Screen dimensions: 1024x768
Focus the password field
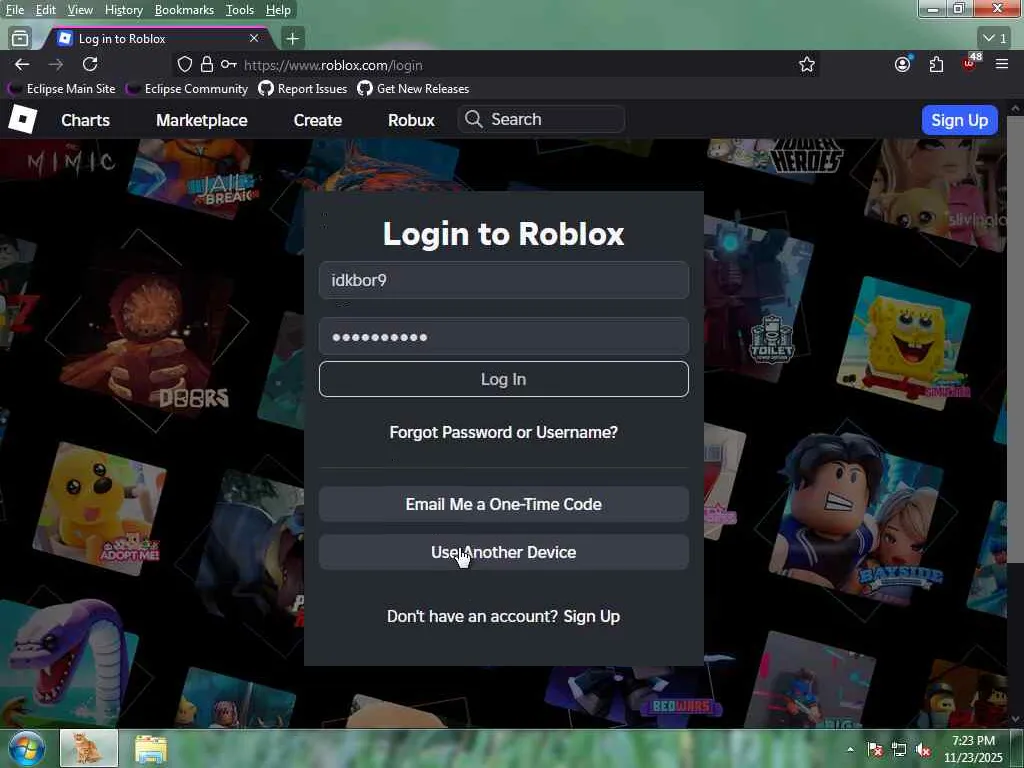pos(504,336)
